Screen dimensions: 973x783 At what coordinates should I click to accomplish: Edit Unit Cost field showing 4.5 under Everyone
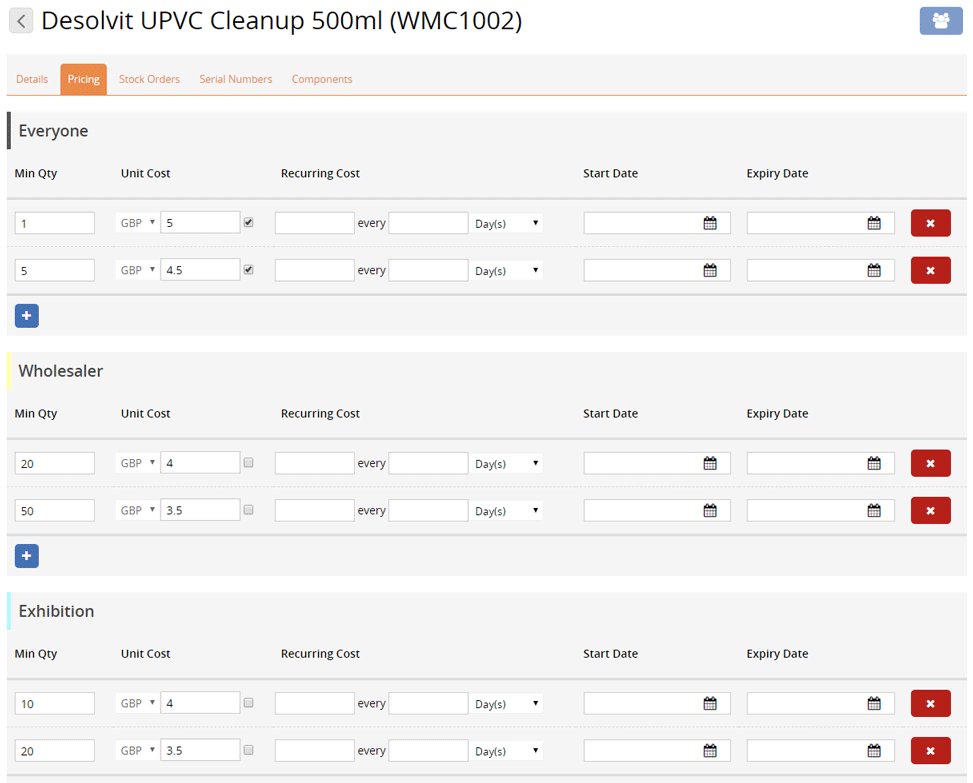point(200,270)
